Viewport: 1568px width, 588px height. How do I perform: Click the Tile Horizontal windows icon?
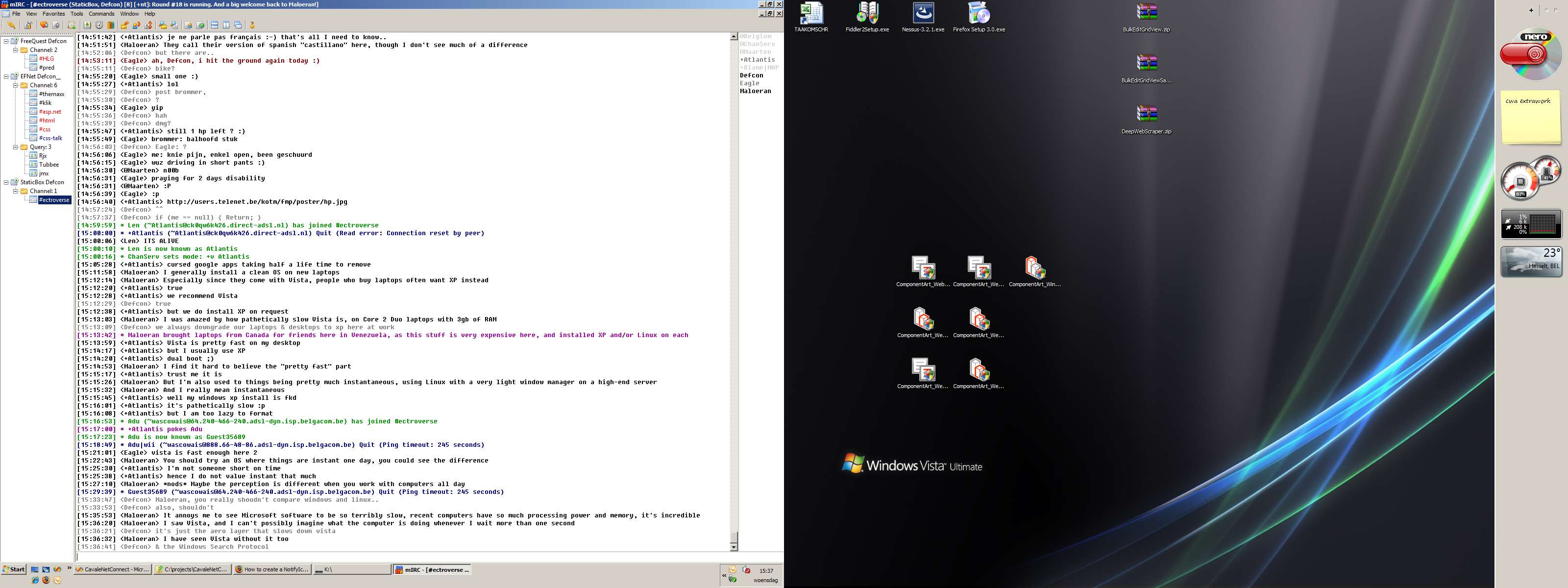214,25
